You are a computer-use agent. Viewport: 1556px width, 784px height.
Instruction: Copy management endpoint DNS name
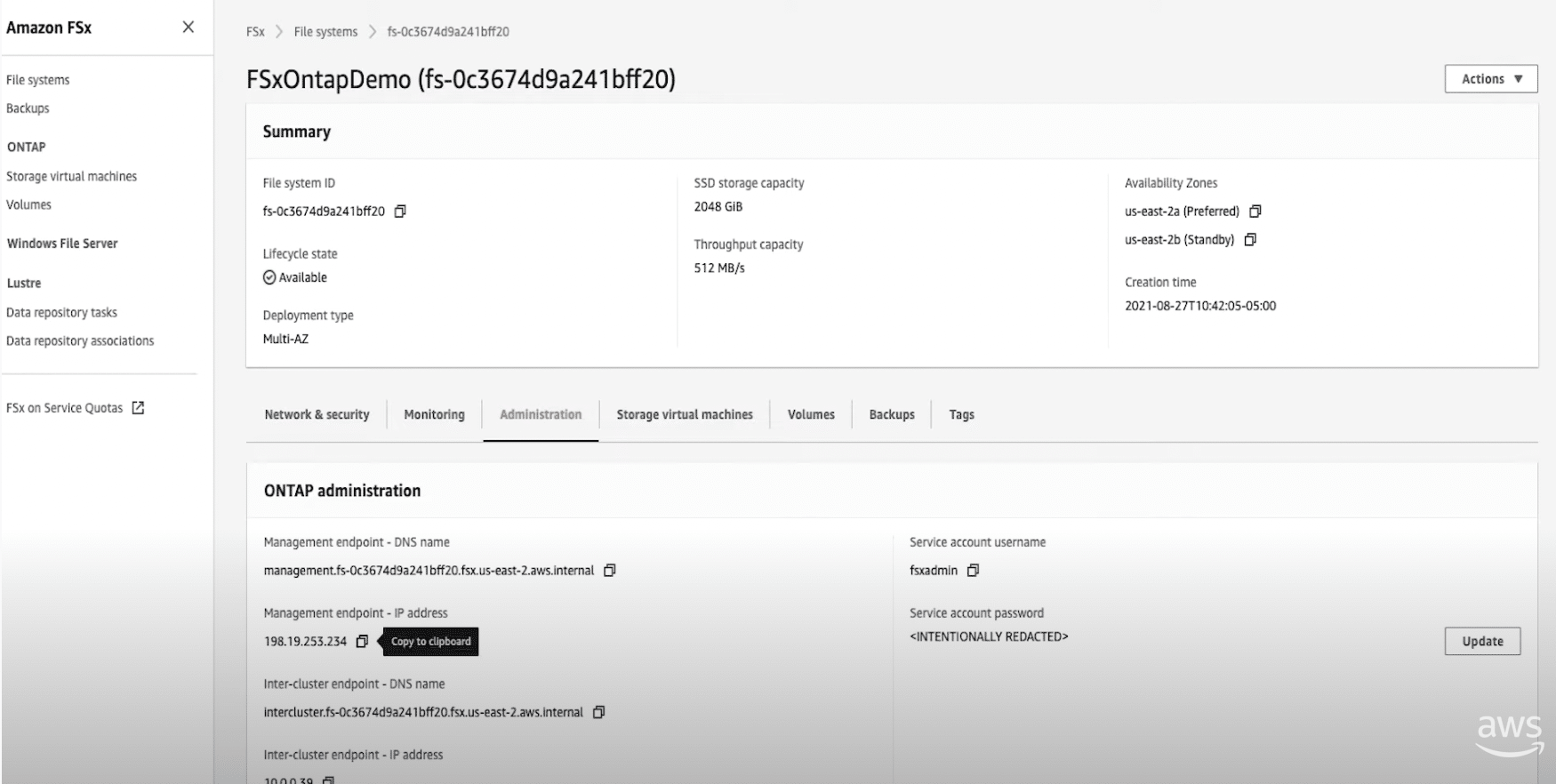[x=610, y=571]
